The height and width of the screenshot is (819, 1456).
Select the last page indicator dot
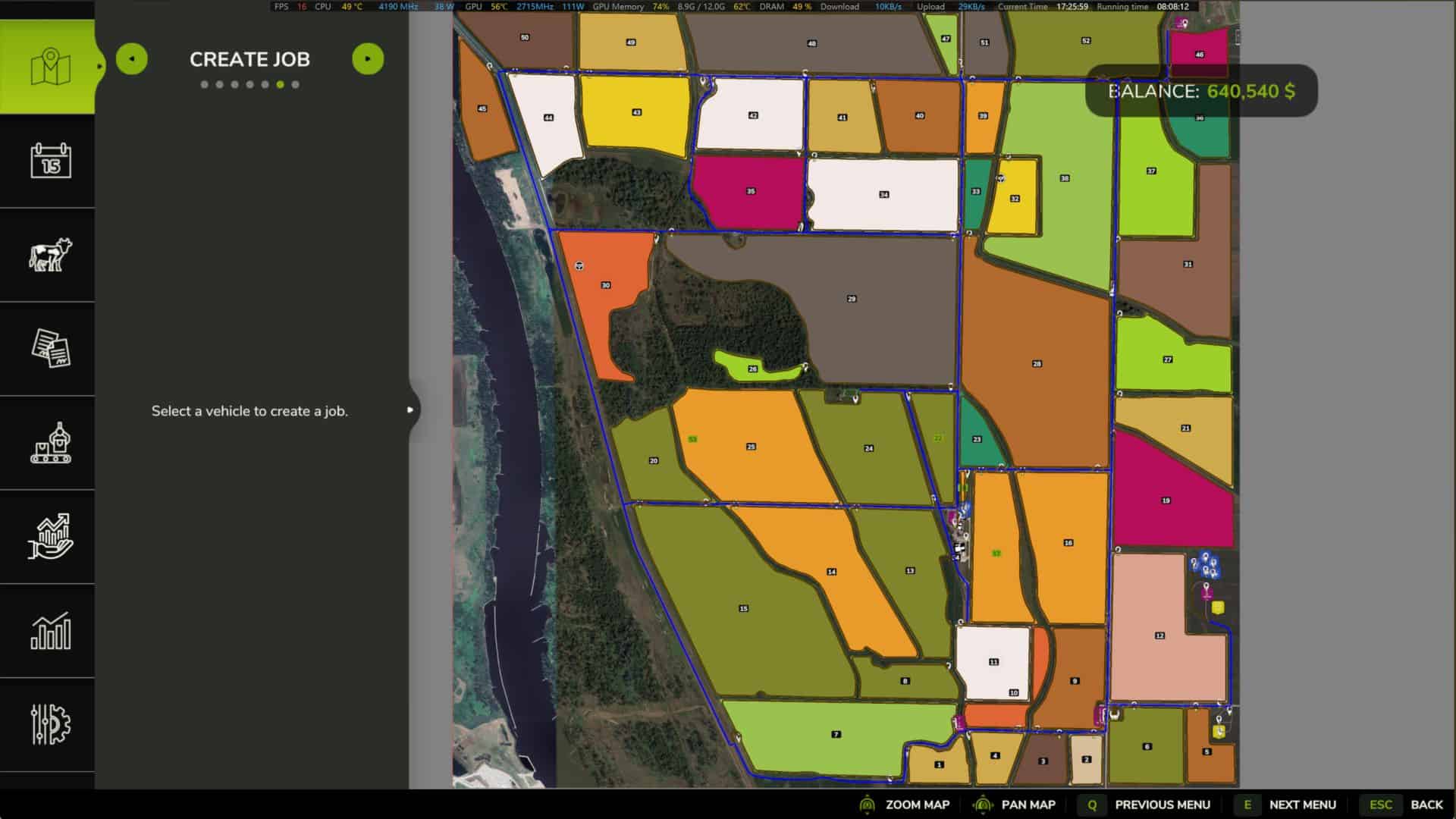point(296,85)
